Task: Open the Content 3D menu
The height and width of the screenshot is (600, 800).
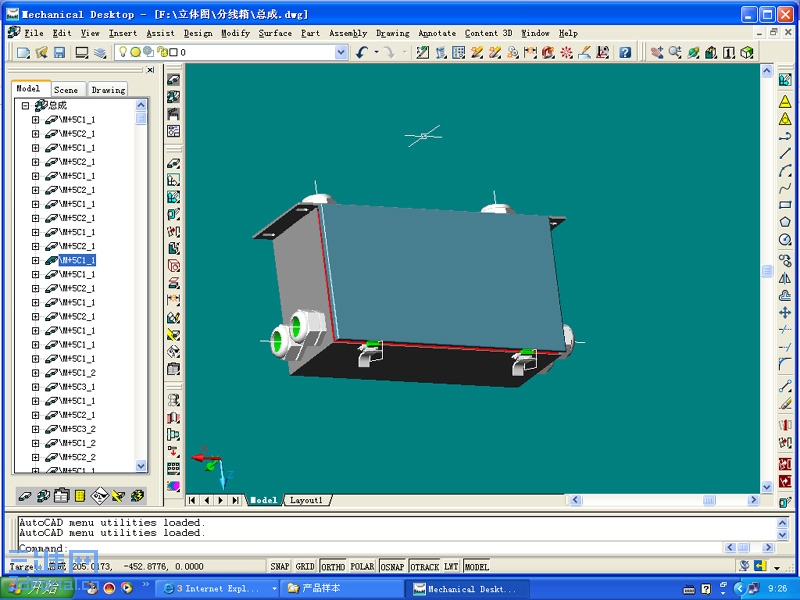Action: (488, 33)
